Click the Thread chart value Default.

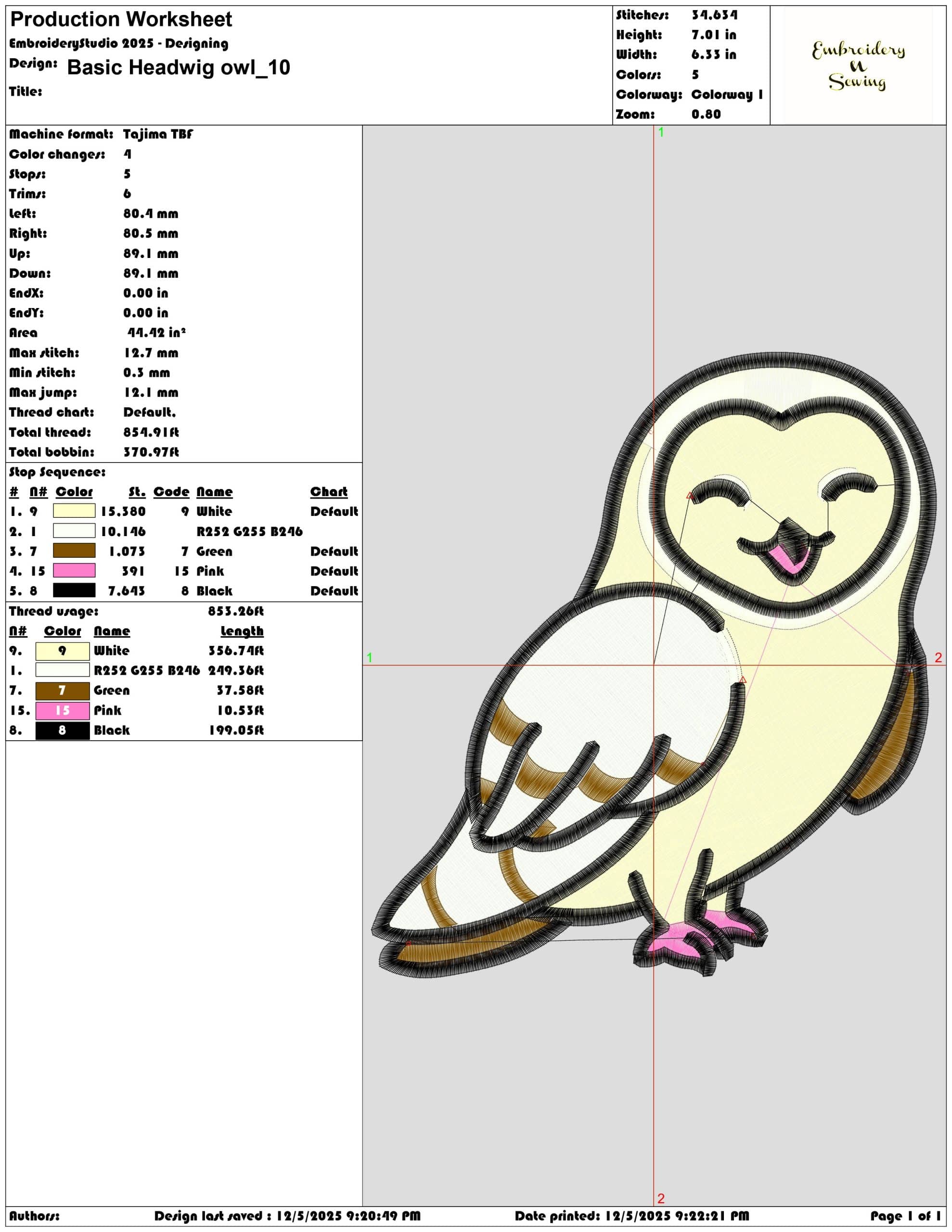[x=150, y=412]
